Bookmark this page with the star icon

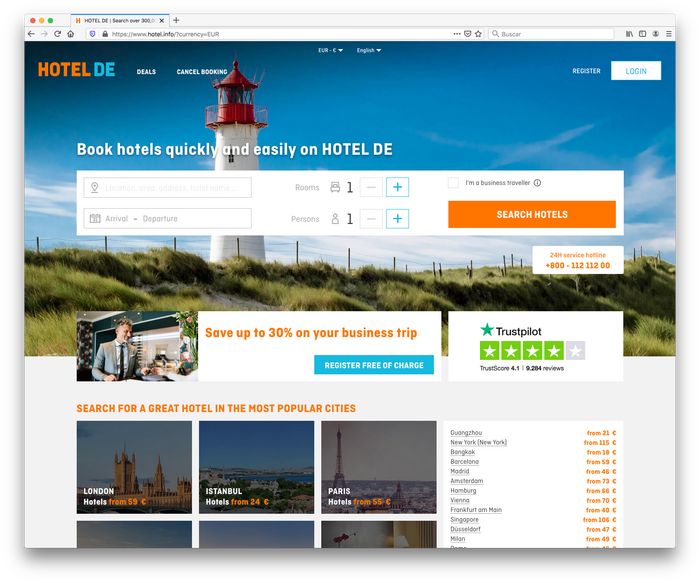[478, 34]
